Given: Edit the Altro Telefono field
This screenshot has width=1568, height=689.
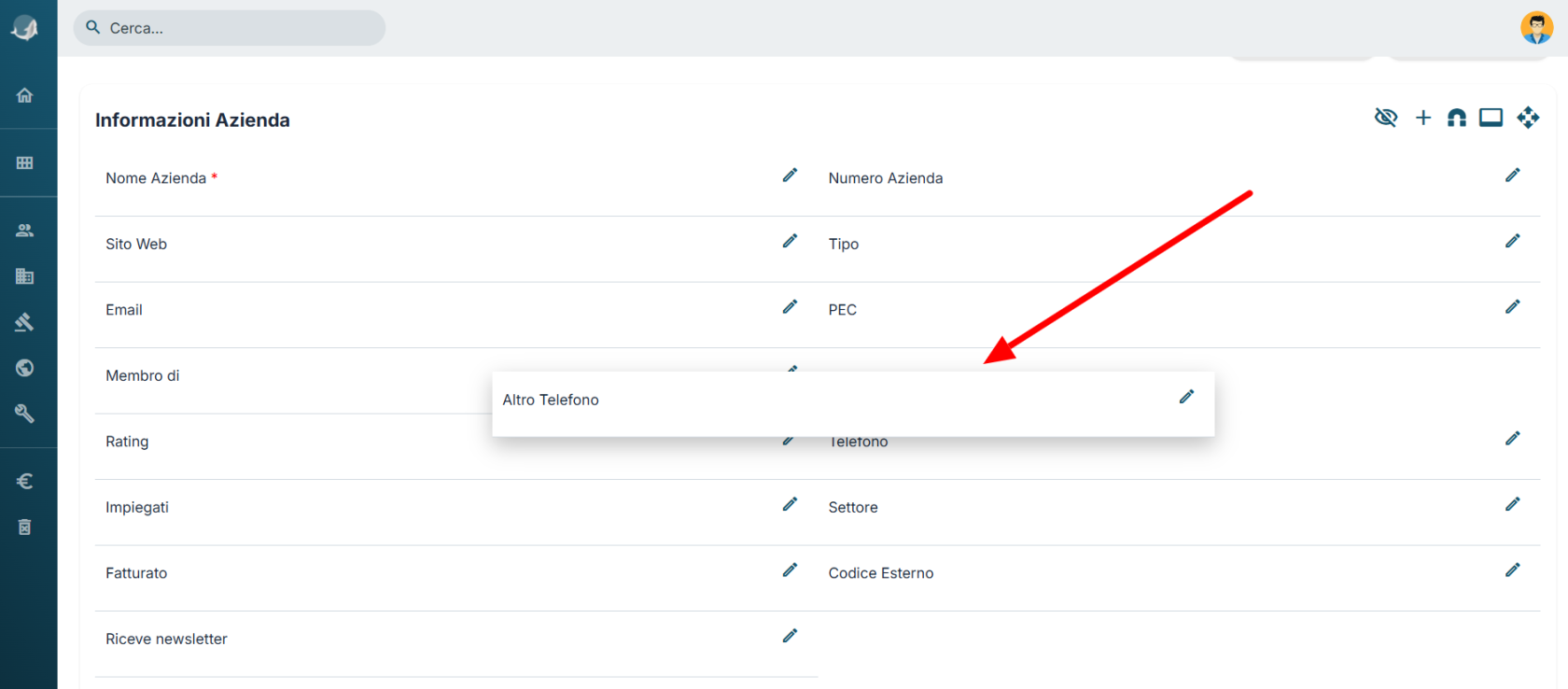Looking at the screenshot, I should point(1186,397).
